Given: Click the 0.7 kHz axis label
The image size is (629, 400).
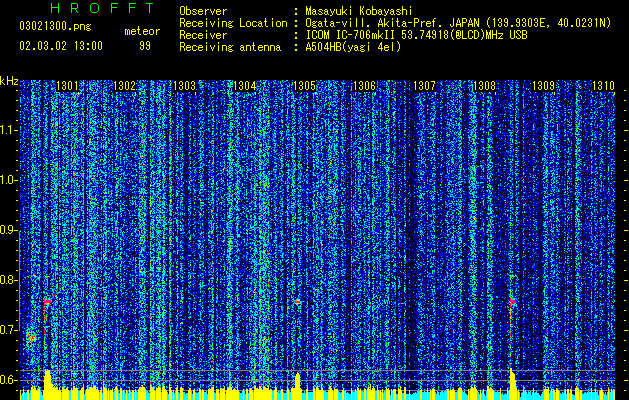Looking at the screenshot, I should [8, 330].
